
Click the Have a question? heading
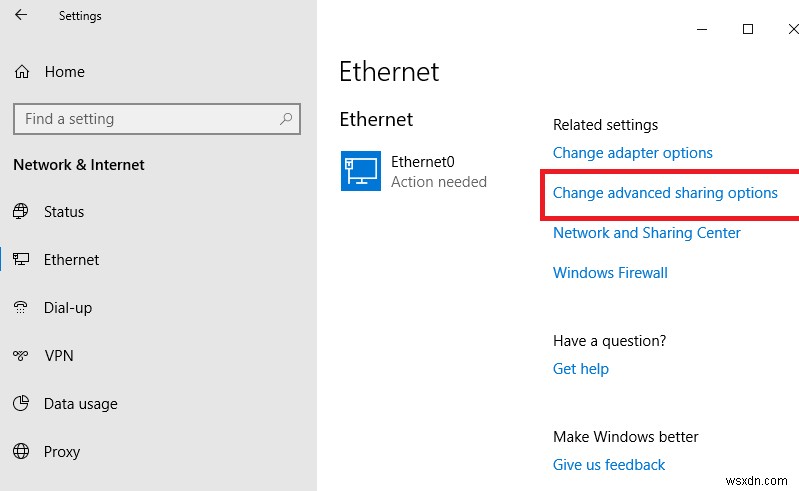pos(609,341)
